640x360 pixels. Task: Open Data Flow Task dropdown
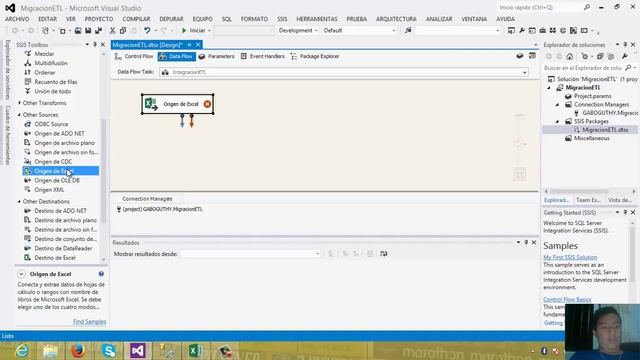[524, 72]
